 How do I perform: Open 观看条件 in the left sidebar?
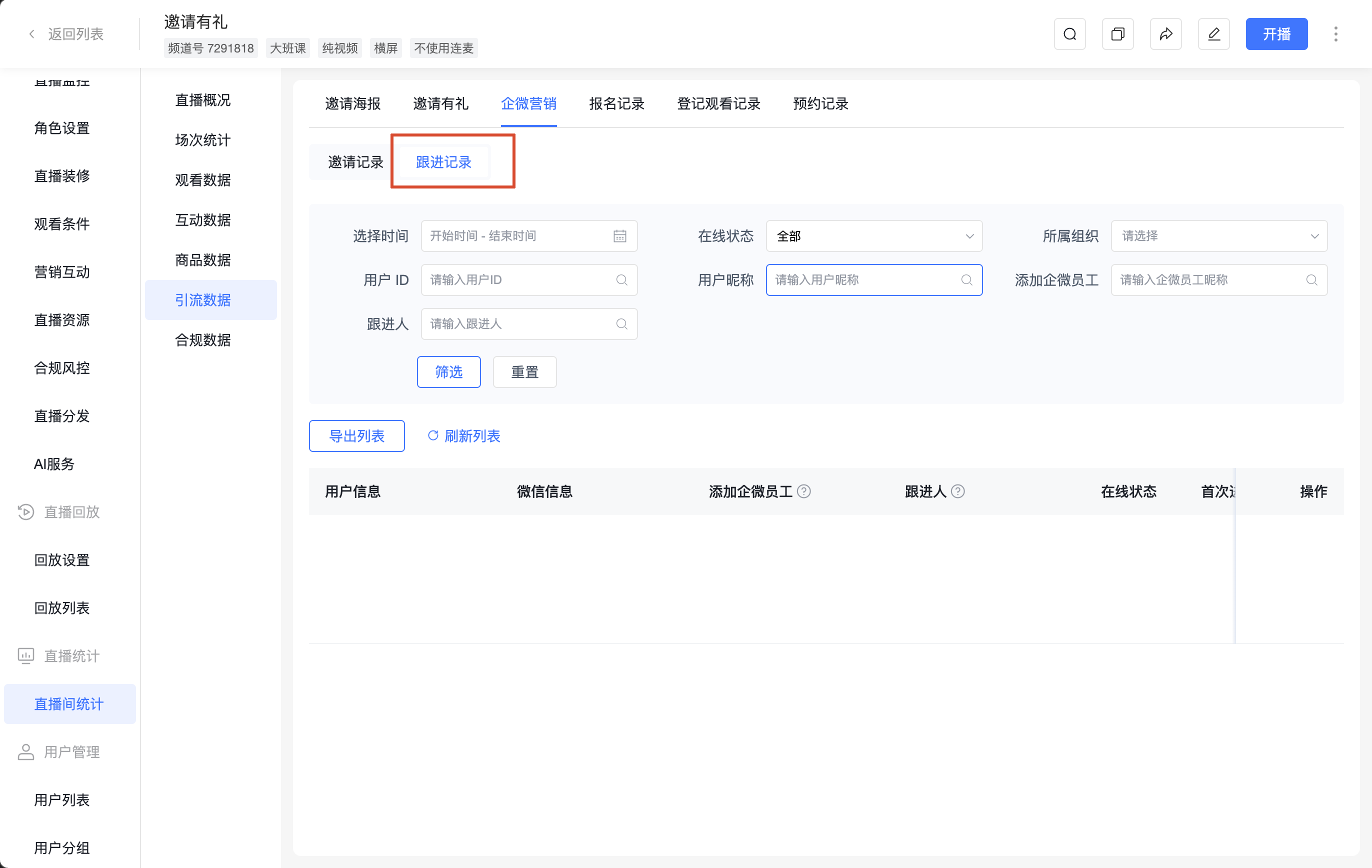[x=62, y=224]
